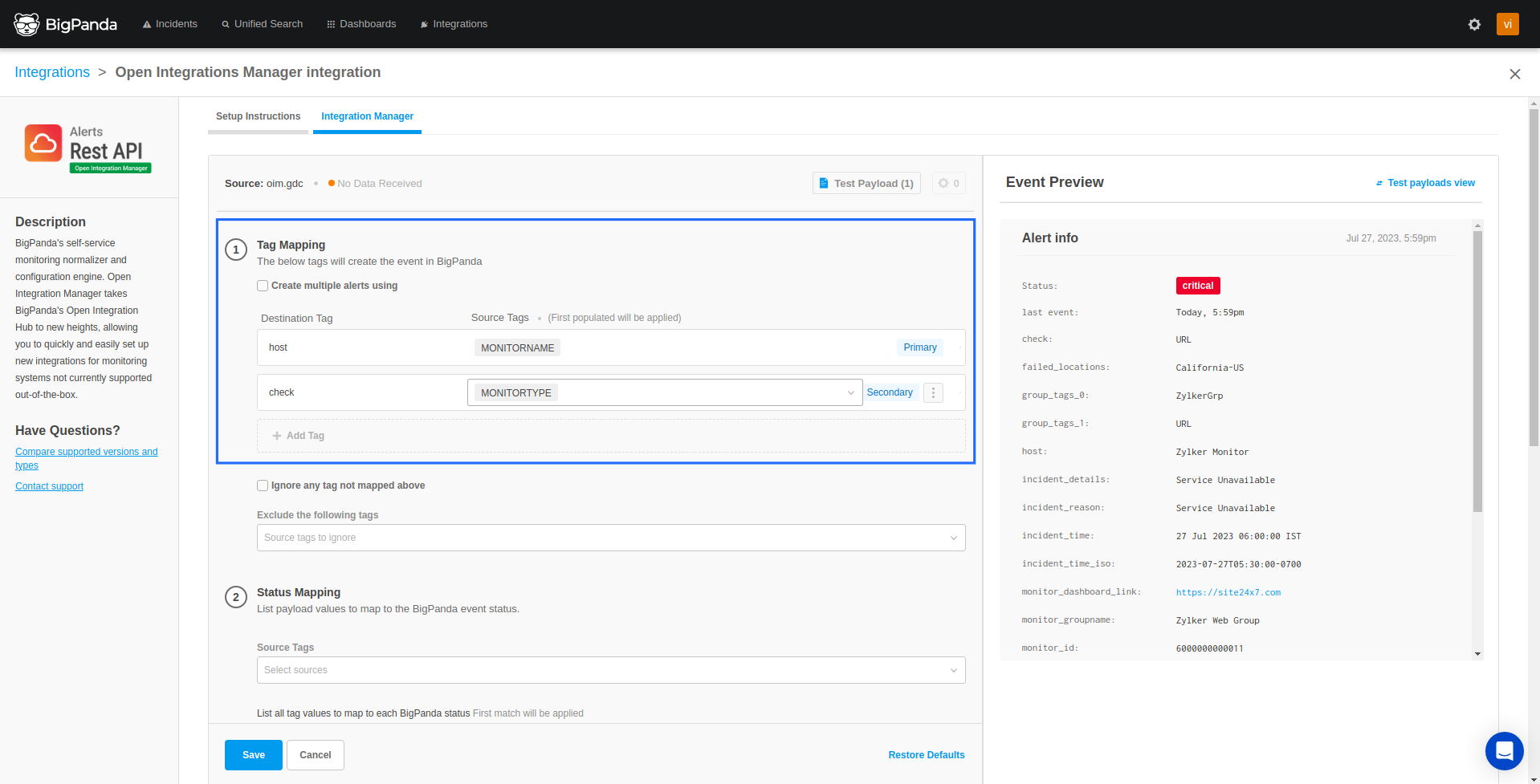Image resolution: width=1540 pixels, height=784 pixels.
Task: Switch to the Setup Instructions tab
Action: 258,116
